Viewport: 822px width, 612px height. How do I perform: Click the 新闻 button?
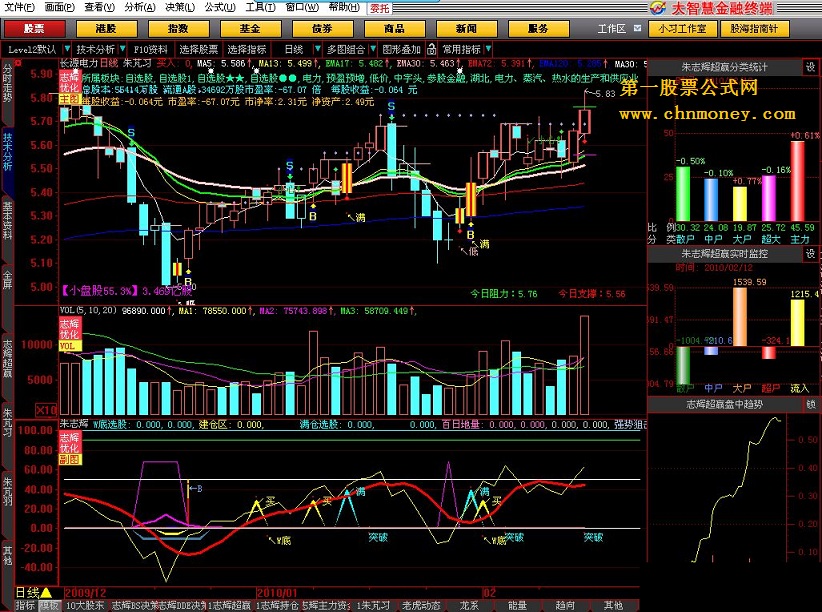tap(466, 28)
